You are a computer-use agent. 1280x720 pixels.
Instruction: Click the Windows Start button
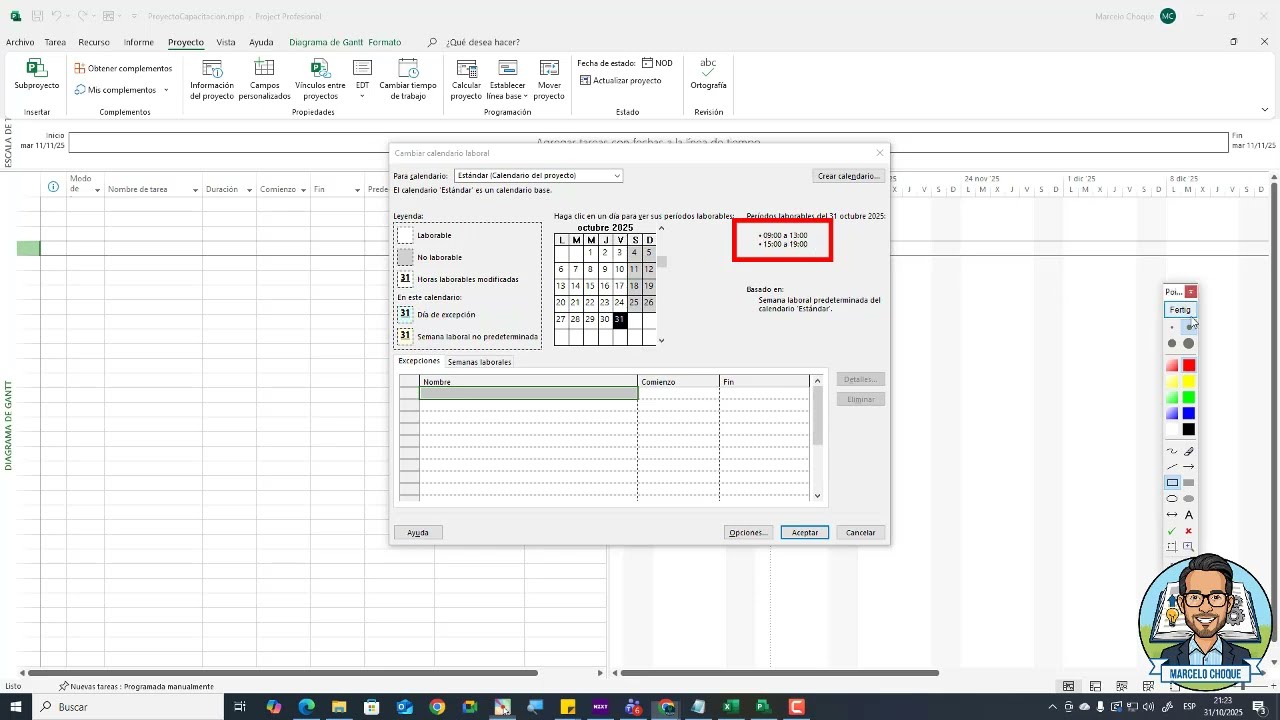click(x=15, y=707)
